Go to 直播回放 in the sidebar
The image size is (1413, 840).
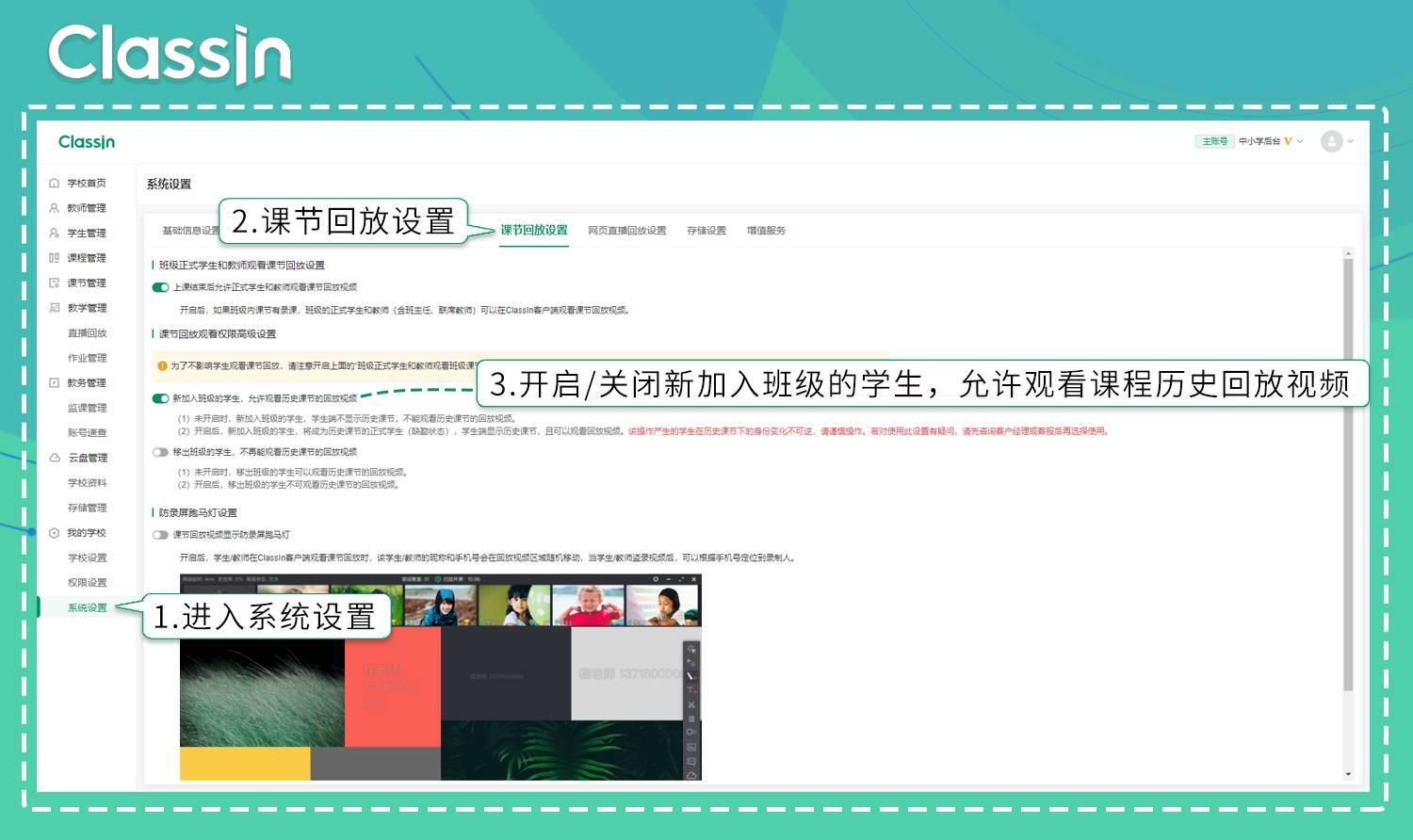(87, 333)
